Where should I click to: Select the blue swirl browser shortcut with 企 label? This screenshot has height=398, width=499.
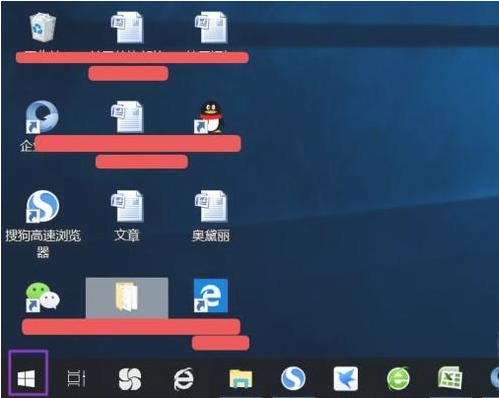pyautogui.click(x=42, y=117)
